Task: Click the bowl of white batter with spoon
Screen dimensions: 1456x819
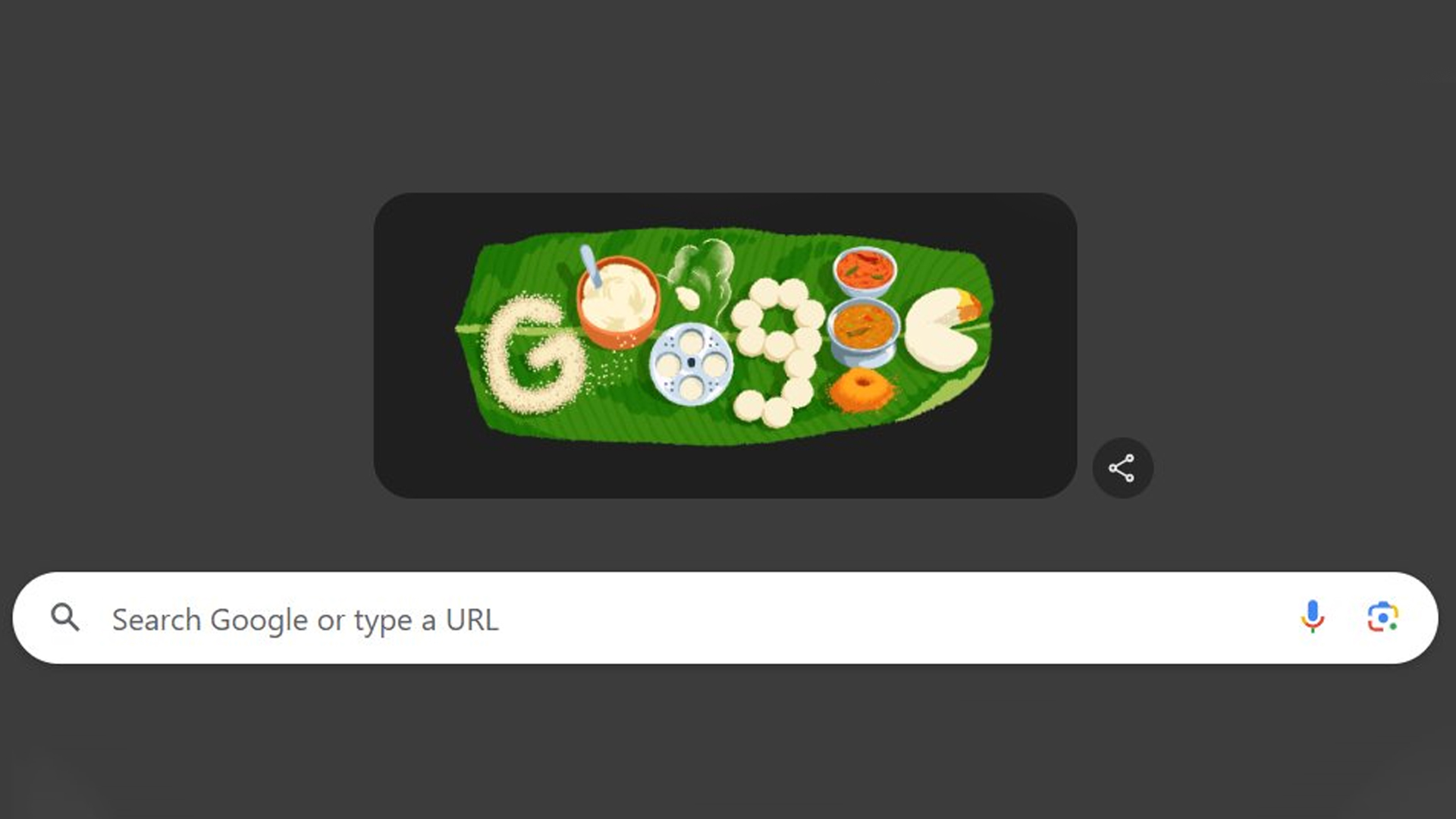Action: (617, 300)
